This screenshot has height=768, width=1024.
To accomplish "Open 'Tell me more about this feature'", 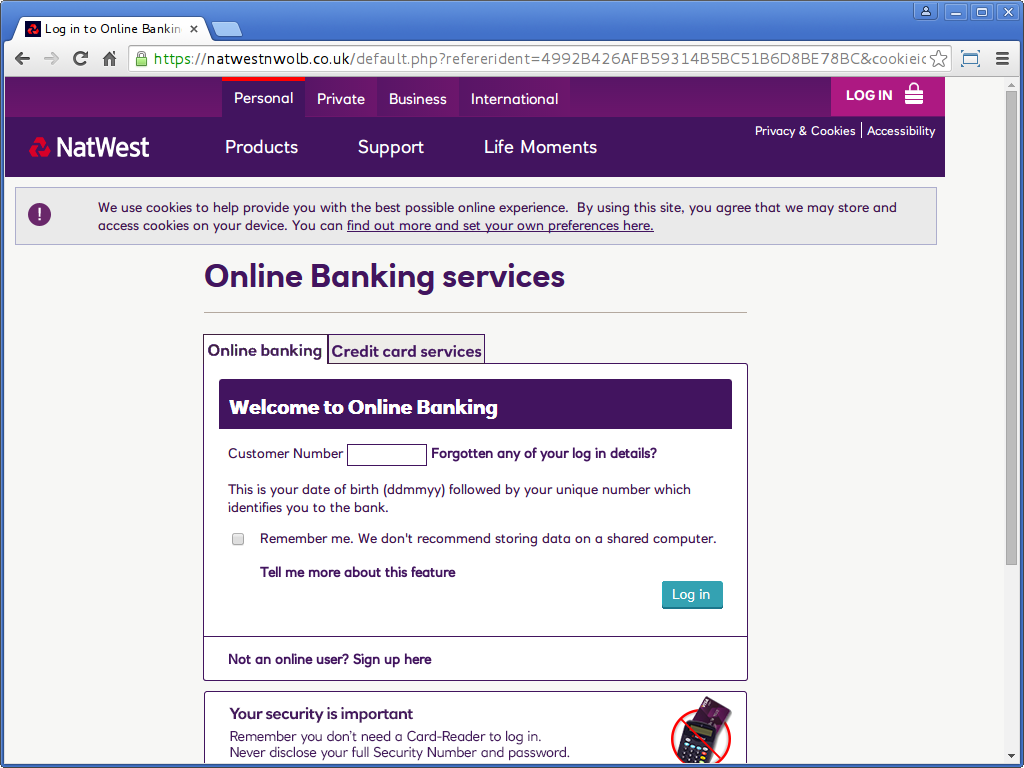I will click(x=358, y=572).
